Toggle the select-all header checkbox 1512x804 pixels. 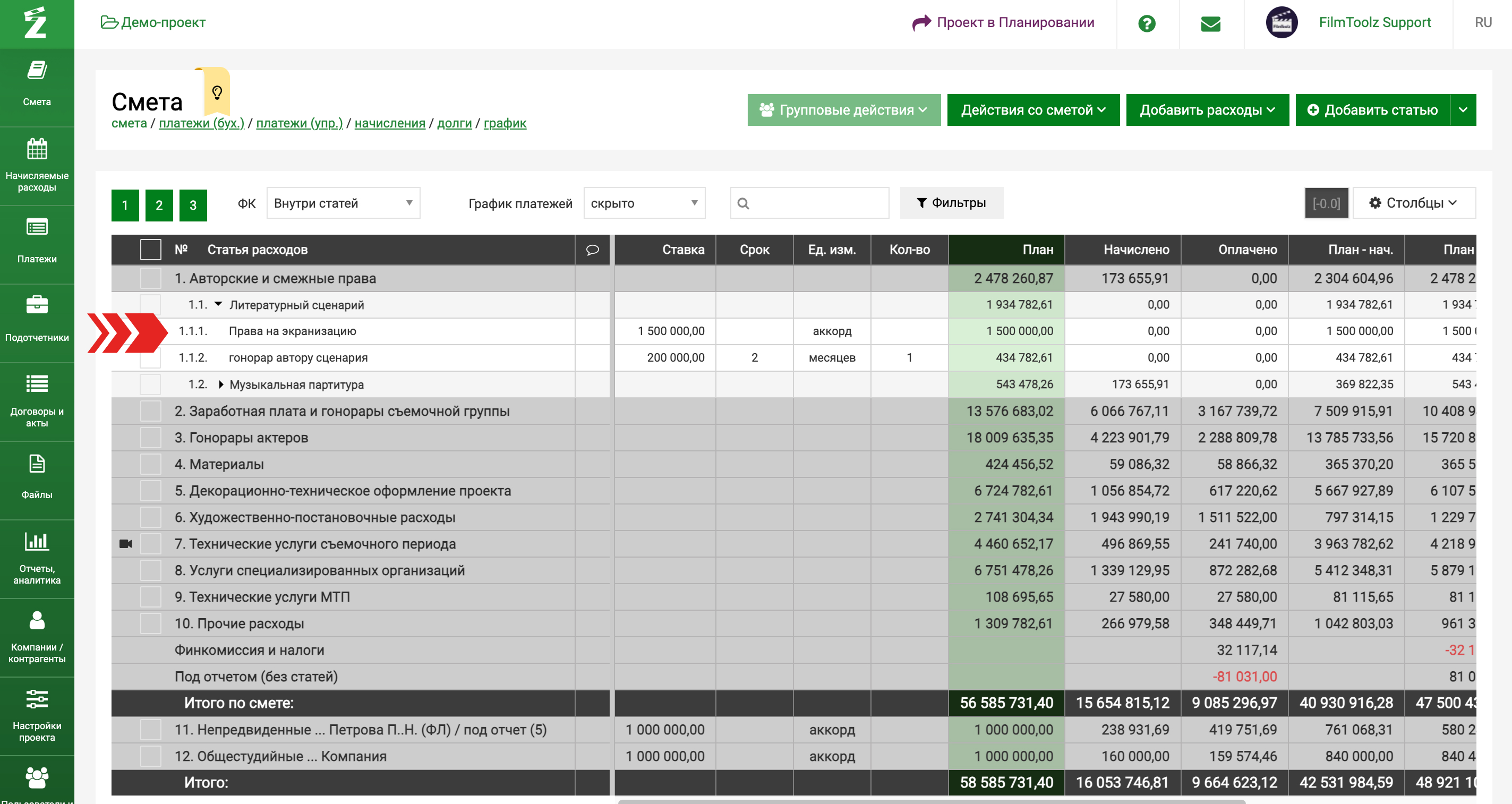[x=151, y=250]
